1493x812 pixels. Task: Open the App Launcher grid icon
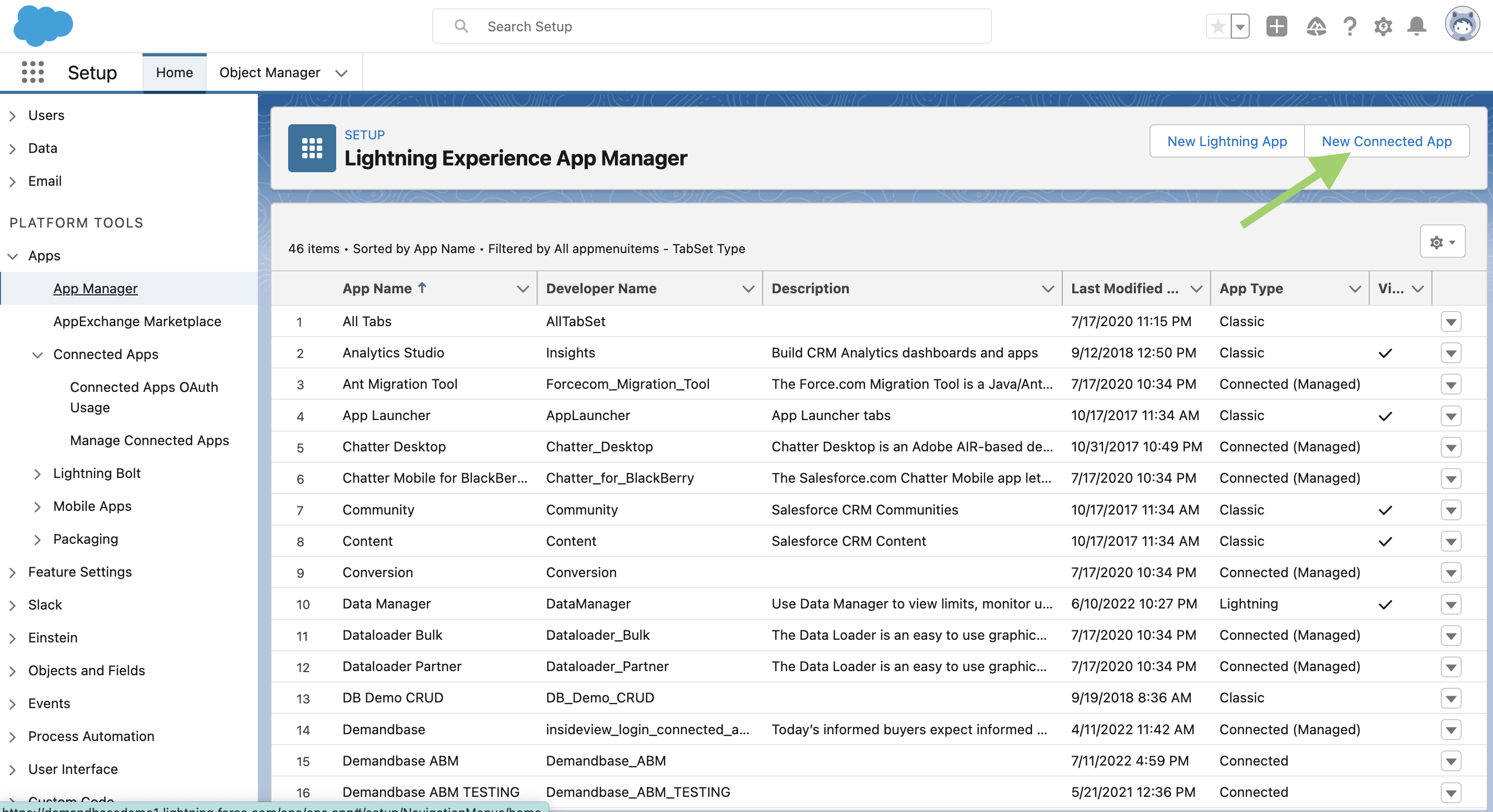(x=32, y=73)
